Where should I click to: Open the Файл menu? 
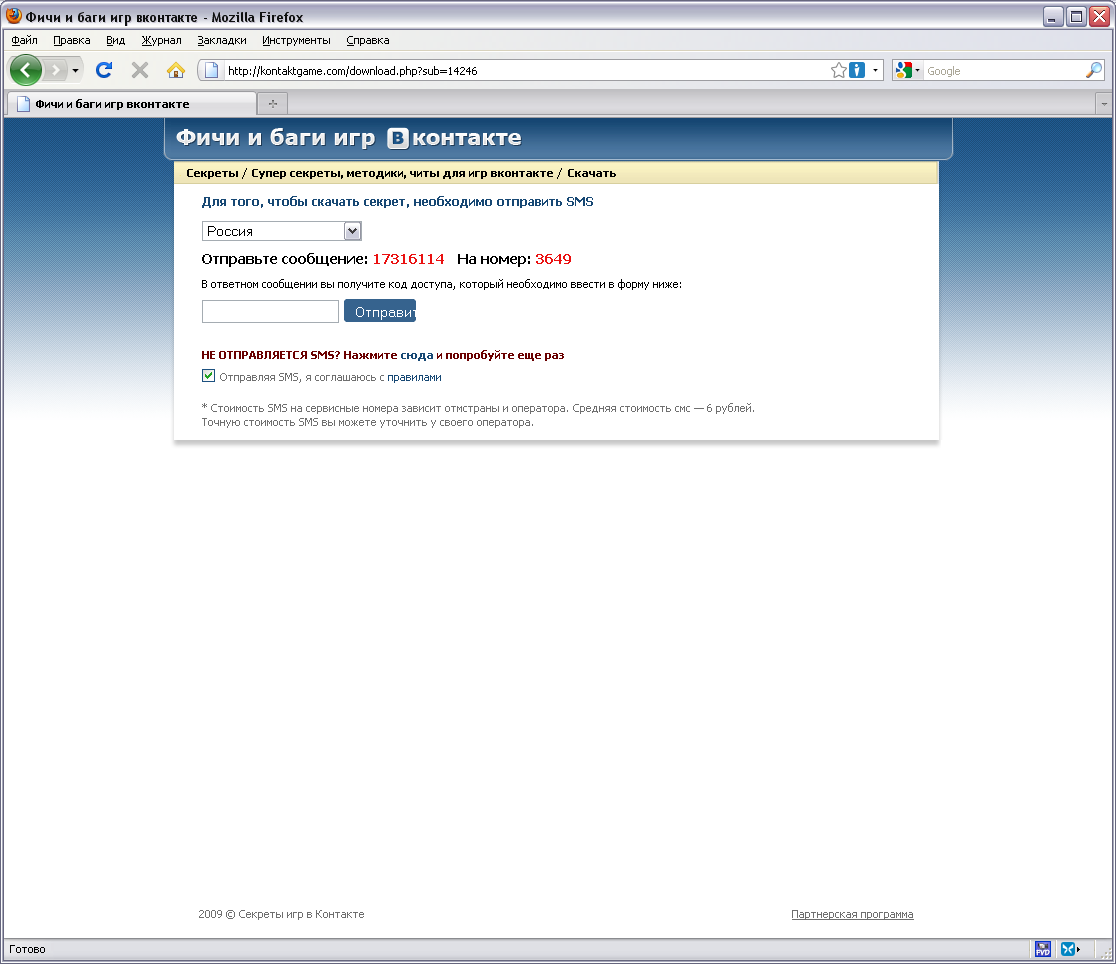pos(24,40)
